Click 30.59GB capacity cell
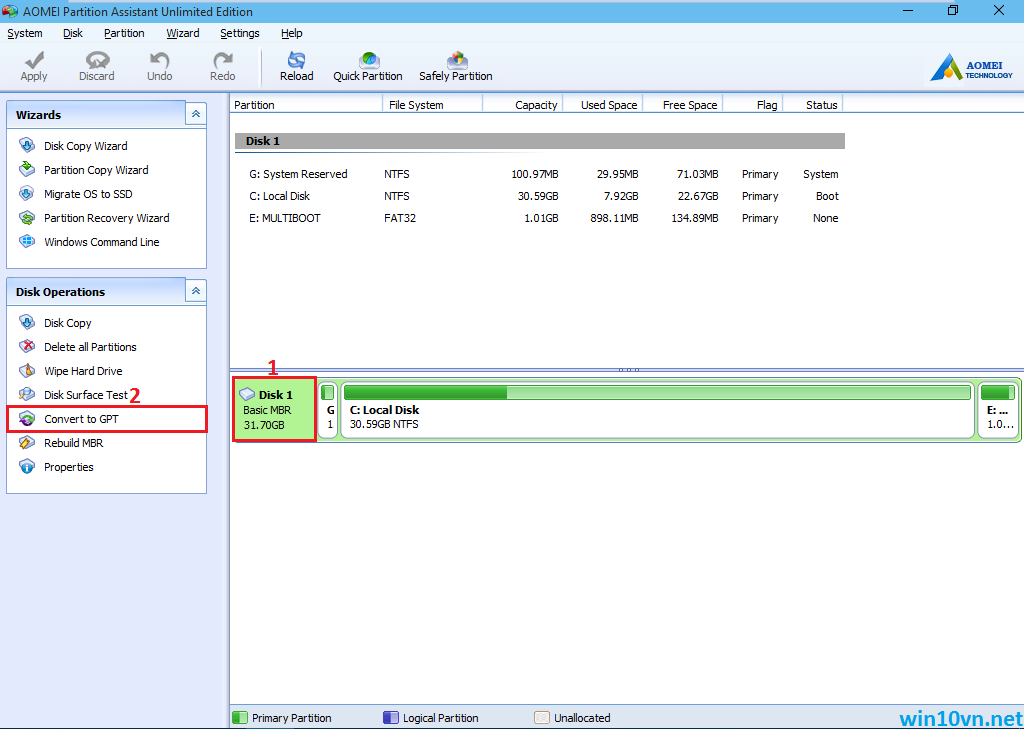The width and height of the screenshot is (1024, 729). [537, 196]
